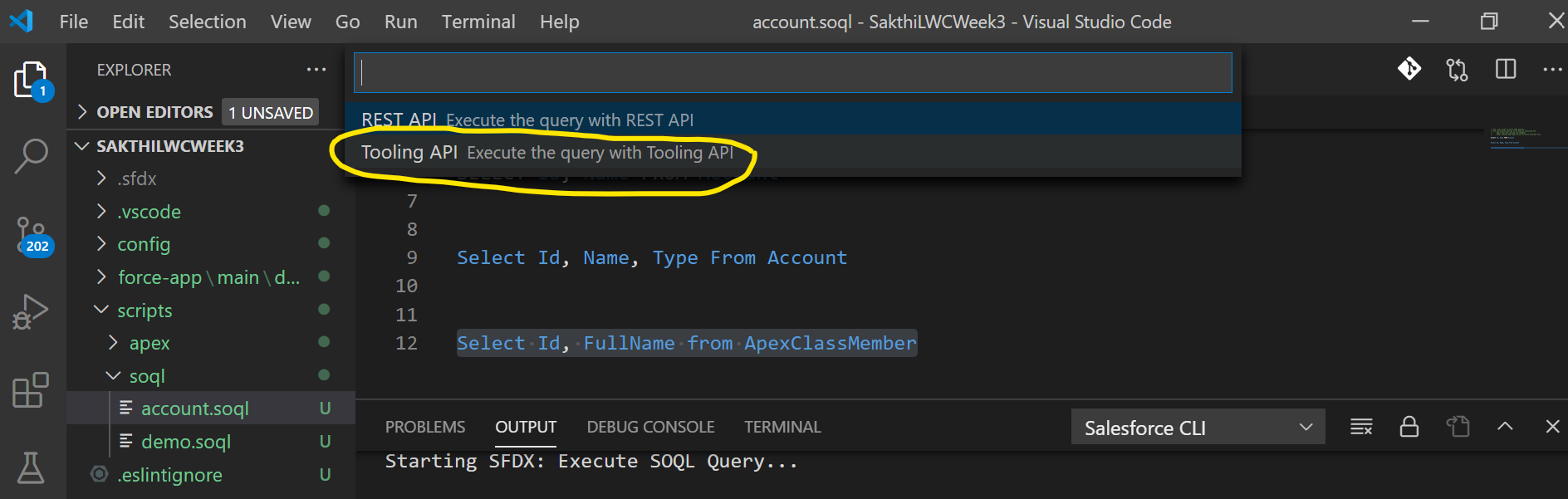The image size is (1568, 499).
Task: Clear the Output panel contents
Action: (x=1360, y=427)
